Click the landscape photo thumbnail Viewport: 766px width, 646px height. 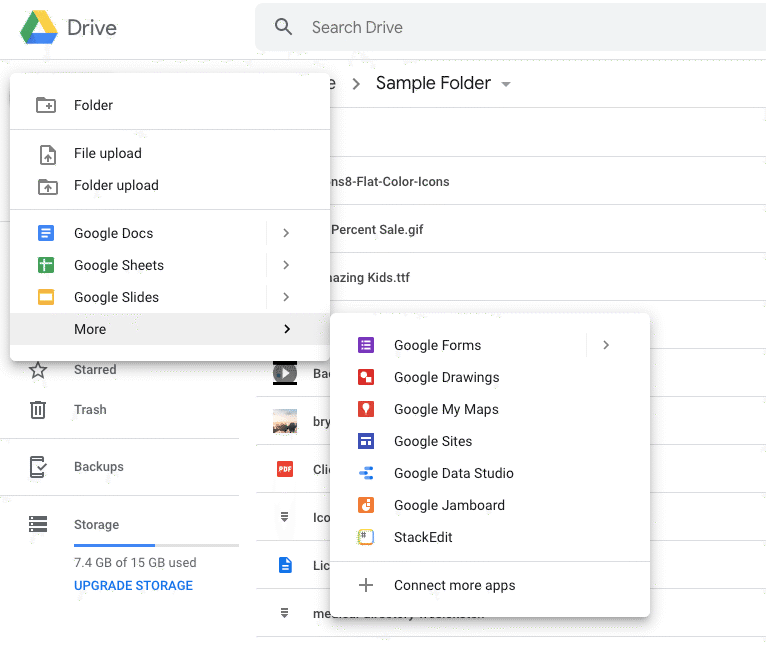tap(285, 421)
